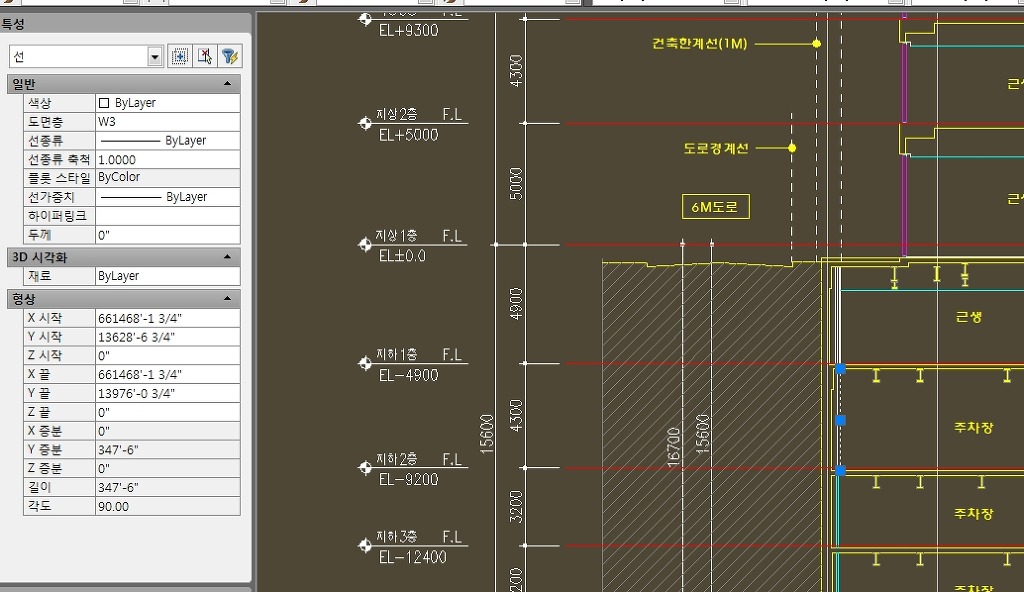Click the 색상 ByLayer color swatch

click(104, 103)
